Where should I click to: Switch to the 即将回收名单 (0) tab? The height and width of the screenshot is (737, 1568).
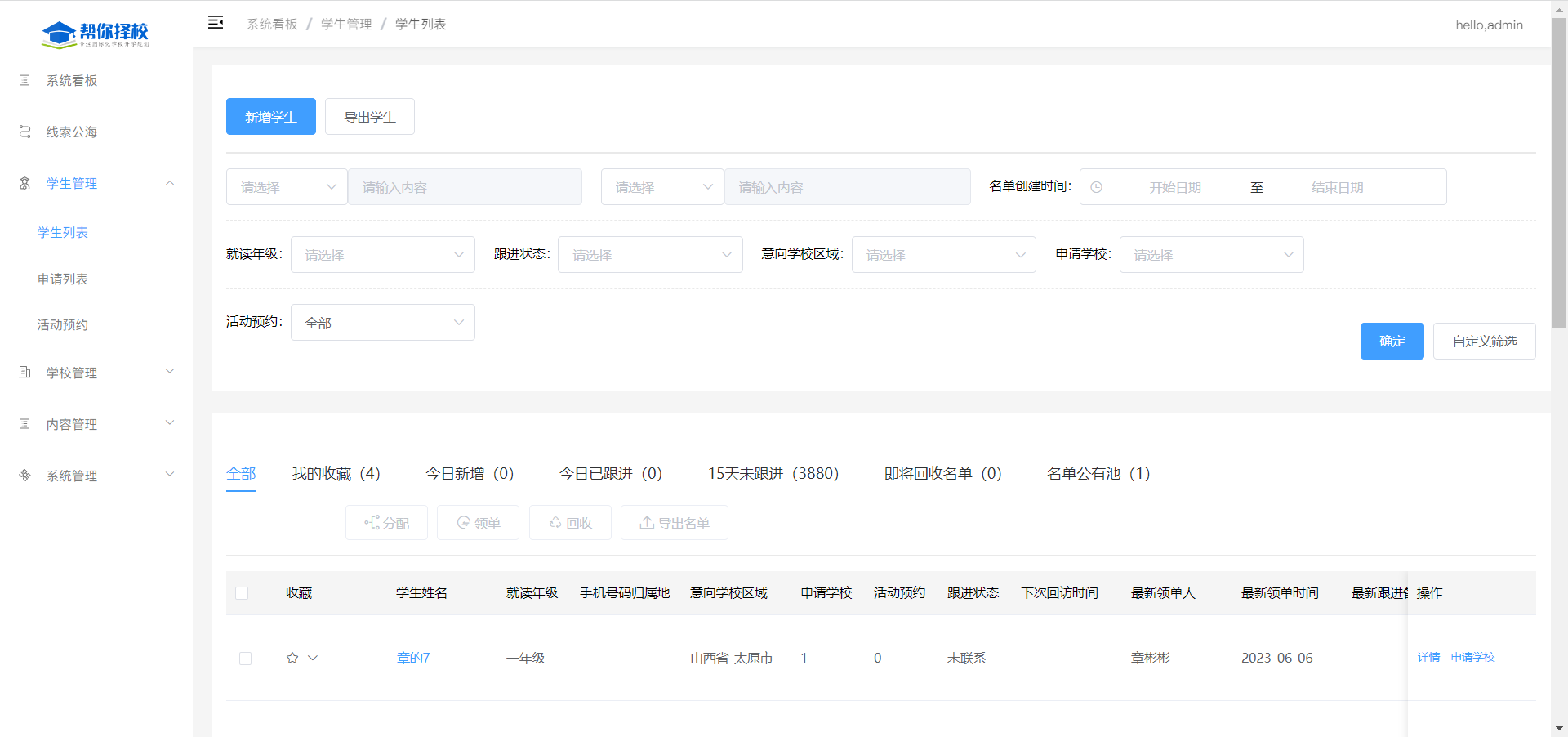click(x=943, y=474)
